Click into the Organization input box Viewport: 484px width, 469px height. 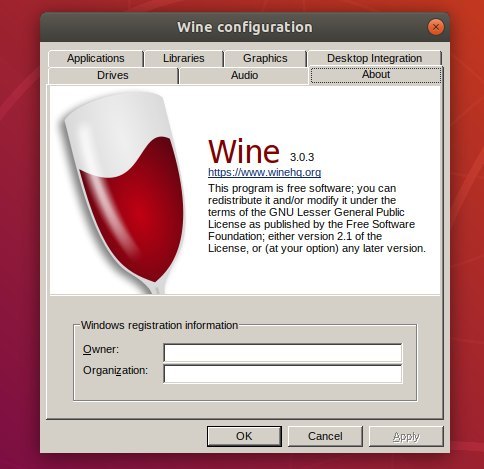tap(283, 374)
